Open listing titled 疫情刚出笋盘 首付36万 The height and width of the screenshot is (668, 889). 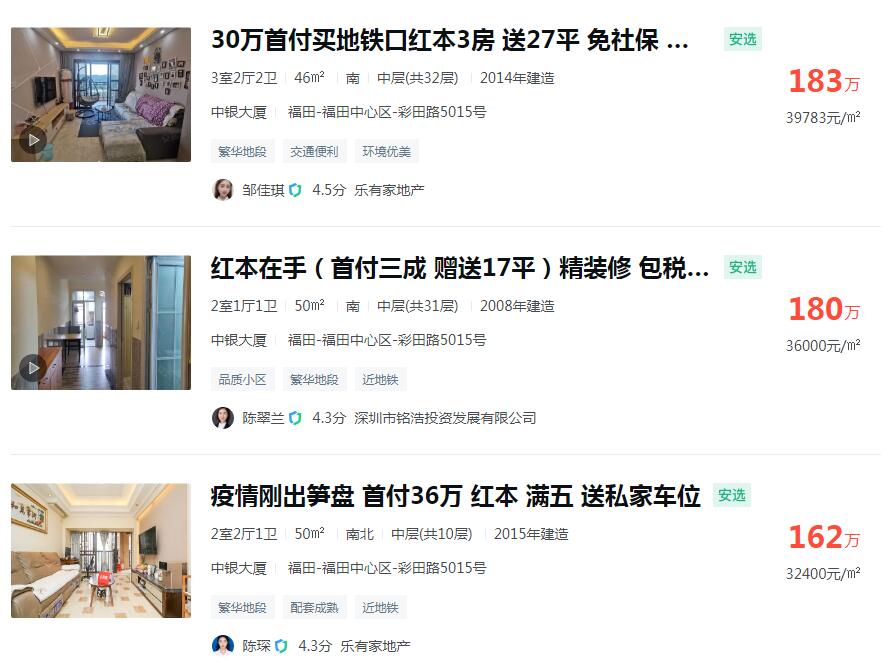click(x=455, y=496)
